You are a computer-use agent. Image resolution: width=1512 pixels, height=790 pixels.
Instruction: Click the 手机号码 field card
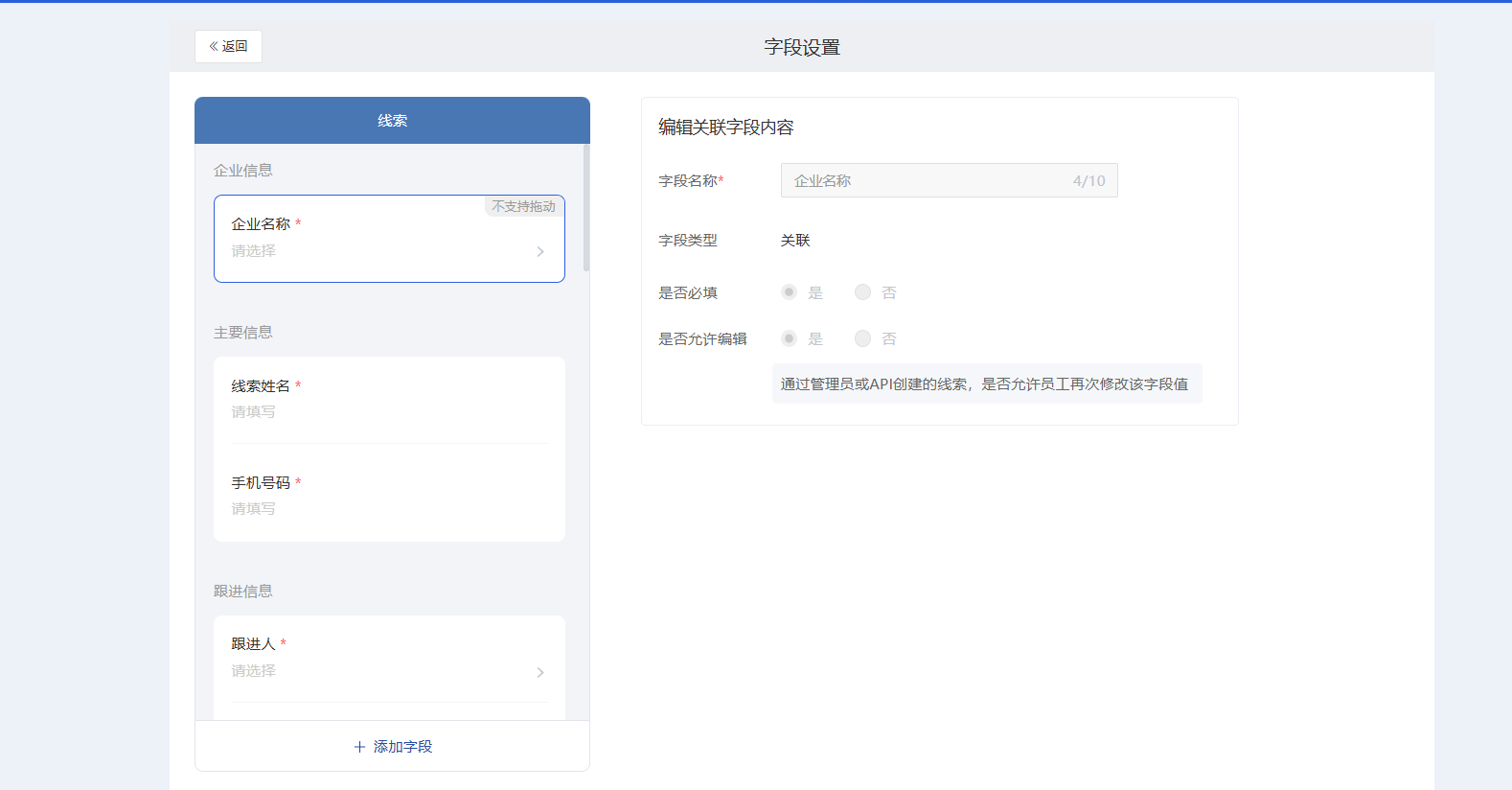click(x=389, y=495)
